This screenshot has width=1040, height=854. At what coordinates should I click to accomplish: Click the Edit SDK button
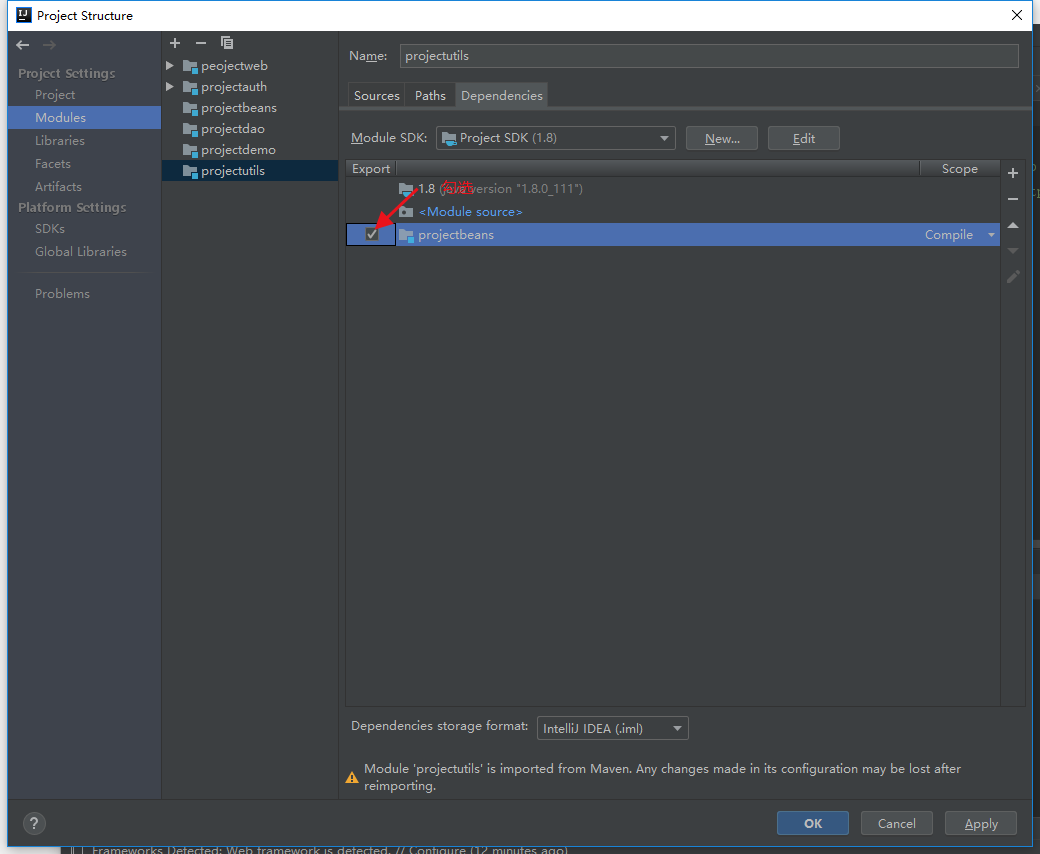(804, 138)
